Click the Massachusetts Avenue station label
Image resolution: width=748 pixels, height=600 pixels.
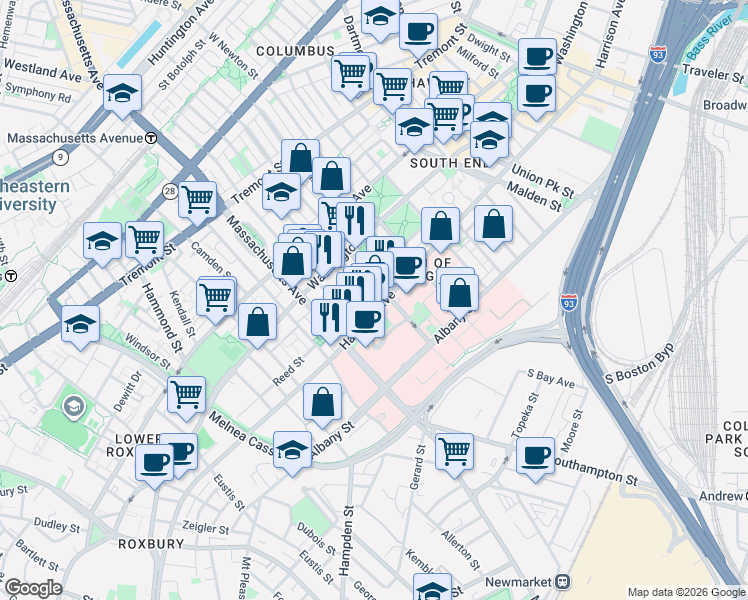[75, 138]
